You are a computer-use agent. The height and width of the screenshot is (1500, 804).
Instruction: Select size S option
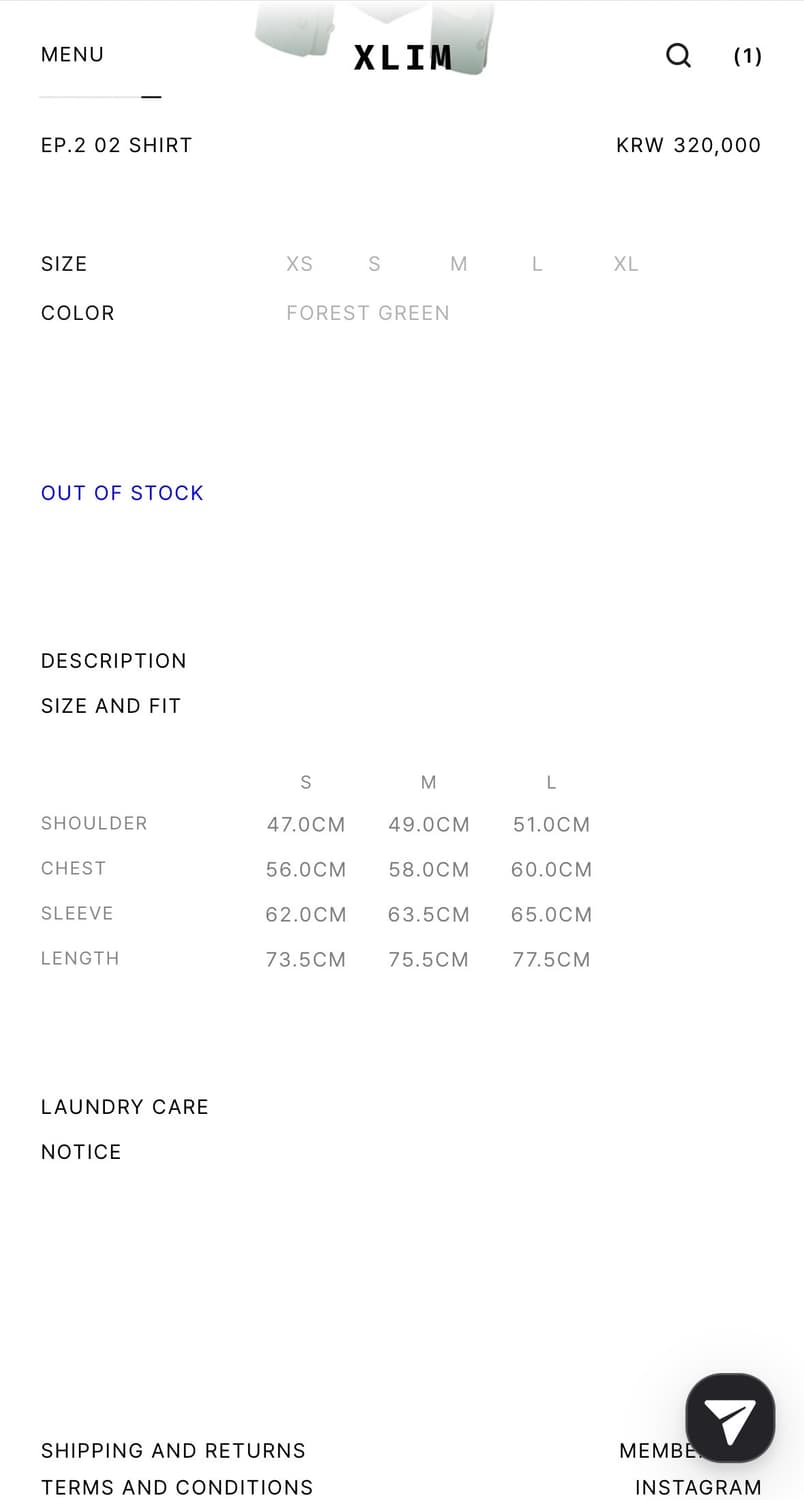click(x=374, y=264)
